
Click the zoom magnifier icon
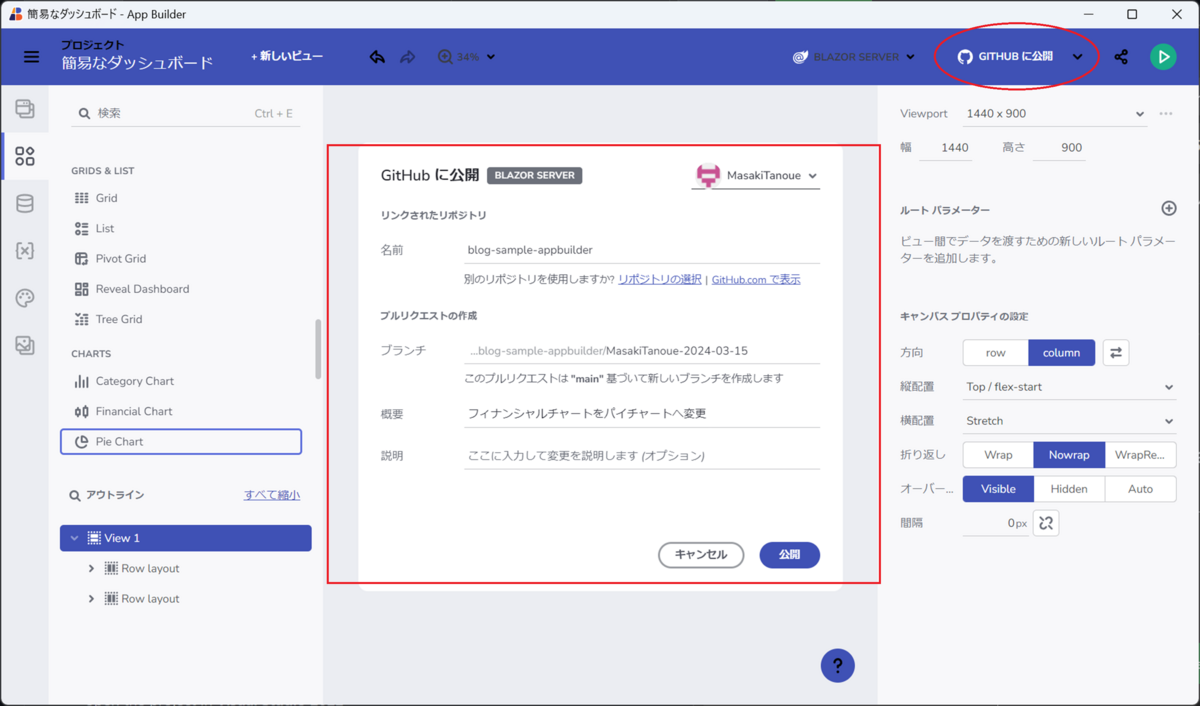click(x=445, y=57)
